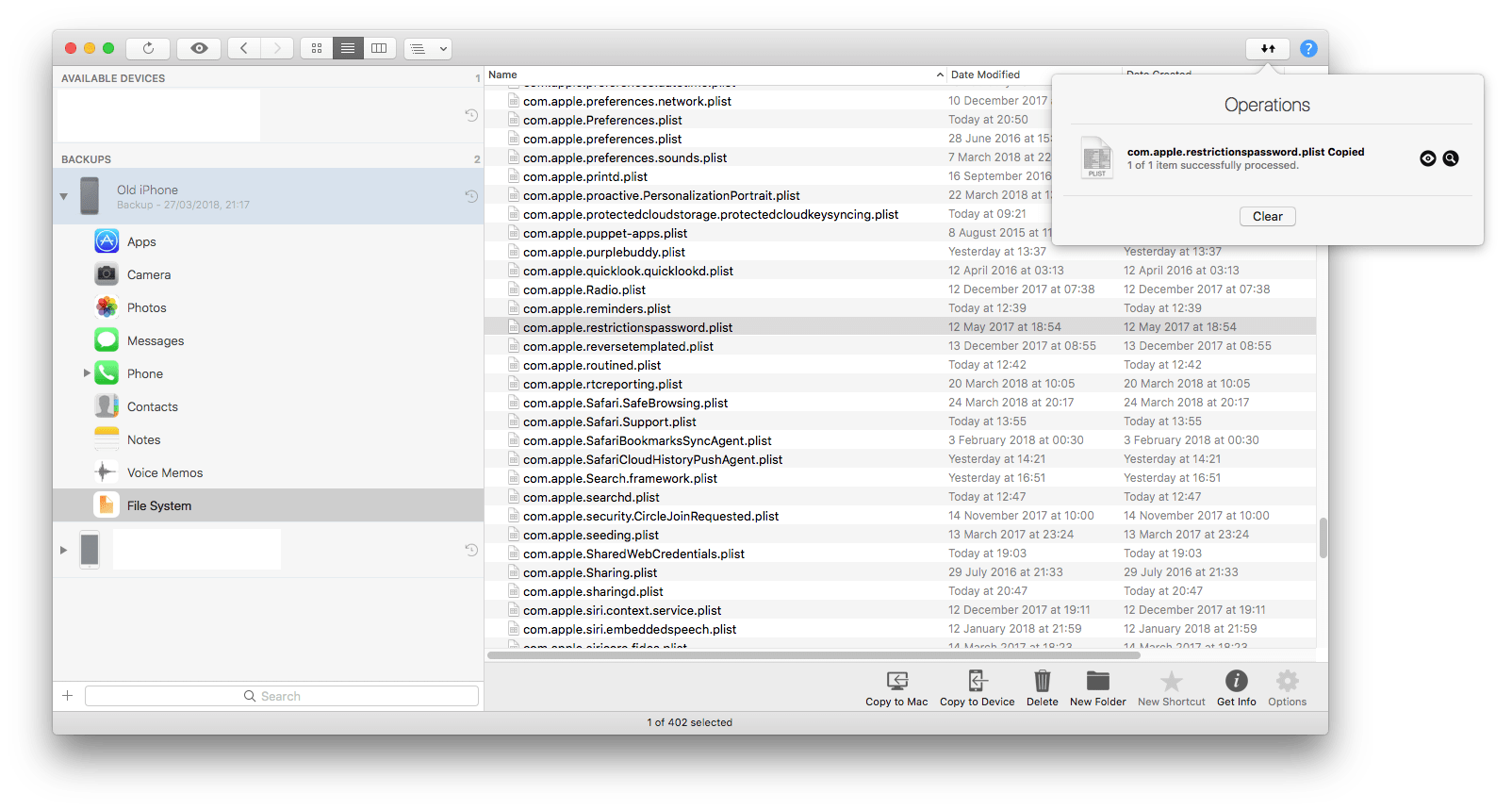Select com.apple.quicklook.quicklookd.plist file
This screenshot has height=810, width=1512.
[628, 271]
